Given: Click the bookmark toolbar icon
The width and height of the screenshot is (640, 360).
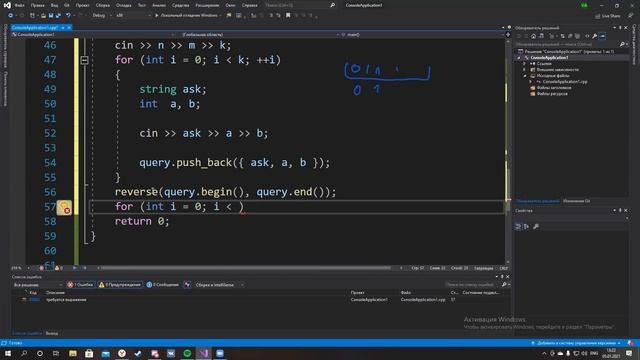Looking at the screenshot, I should click(288, 16).
